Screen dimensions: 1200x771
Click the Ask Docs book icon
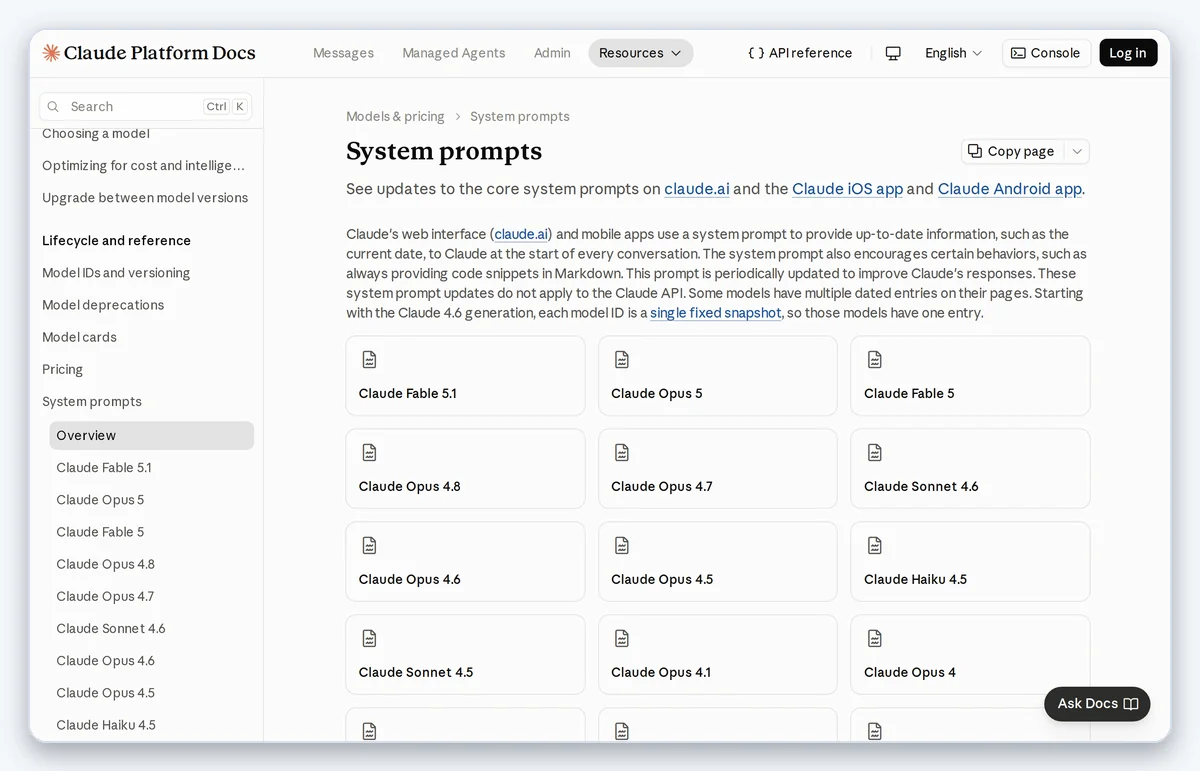[1131, 704]
